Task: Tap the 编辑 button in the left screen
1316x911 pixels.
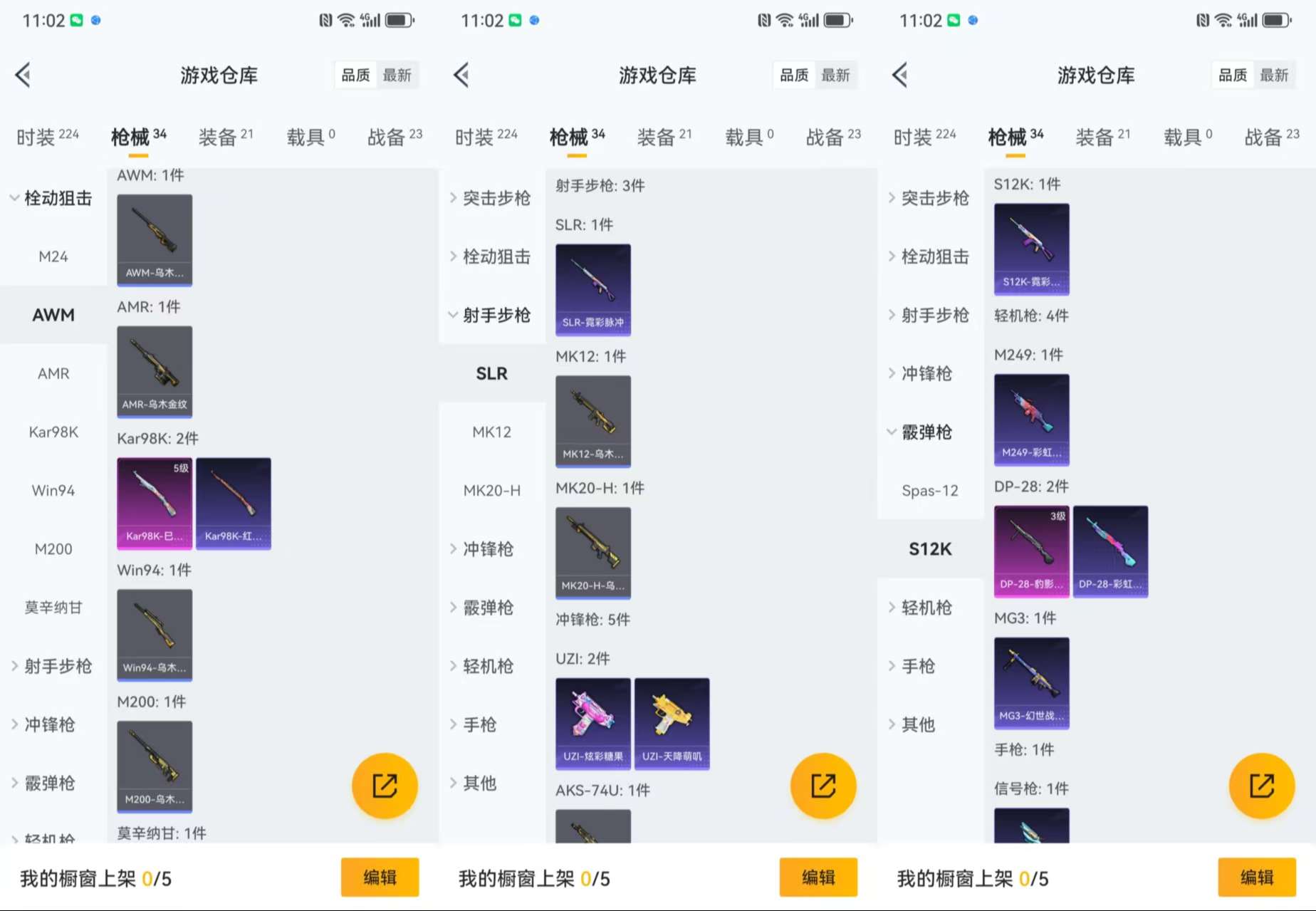Action: [380, 878]
